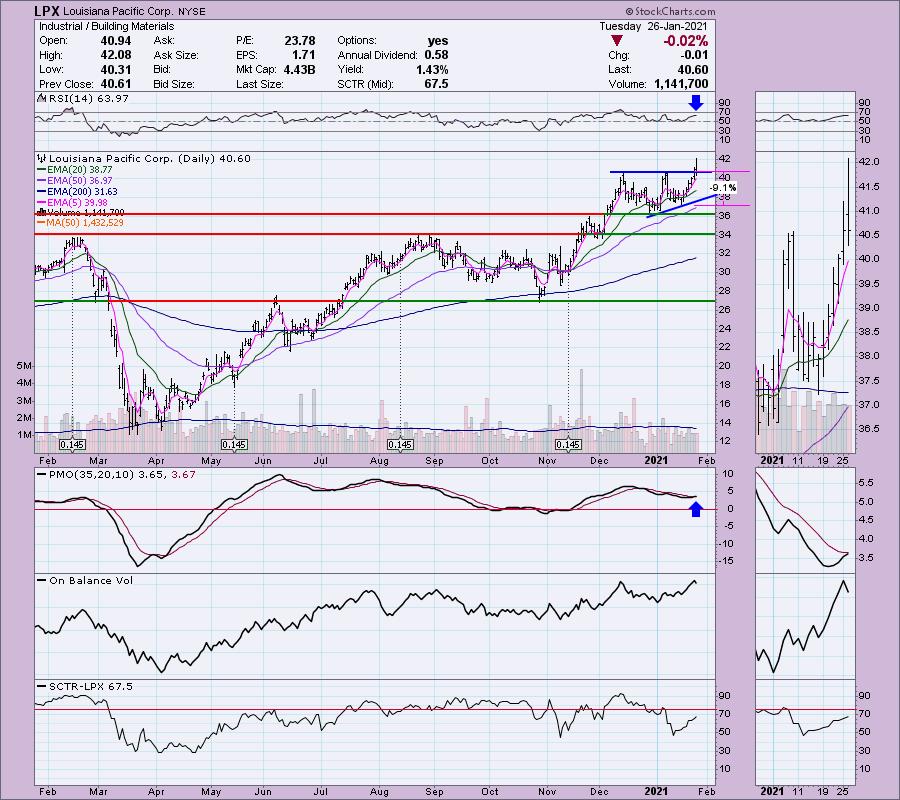The height and width of the screenshot is (800, 900).
Task: Click the percent change "-0.02%"
Action: (685, 41)
